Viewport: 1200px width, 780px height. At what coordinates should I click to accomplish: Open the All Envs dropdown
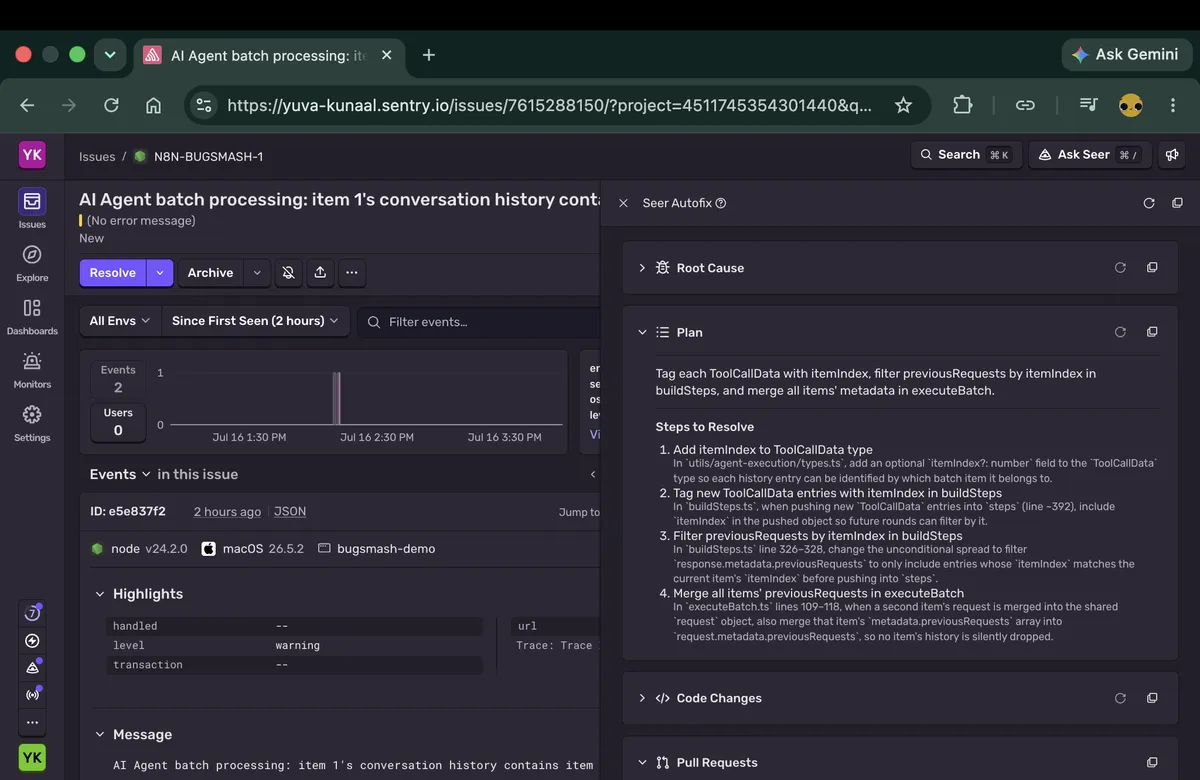119,321
